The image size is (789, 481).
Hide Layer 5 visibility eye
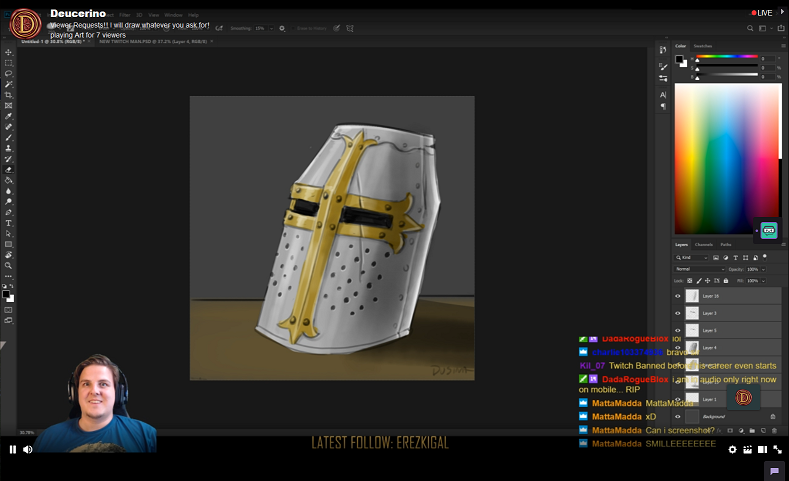tap(677, 330)
